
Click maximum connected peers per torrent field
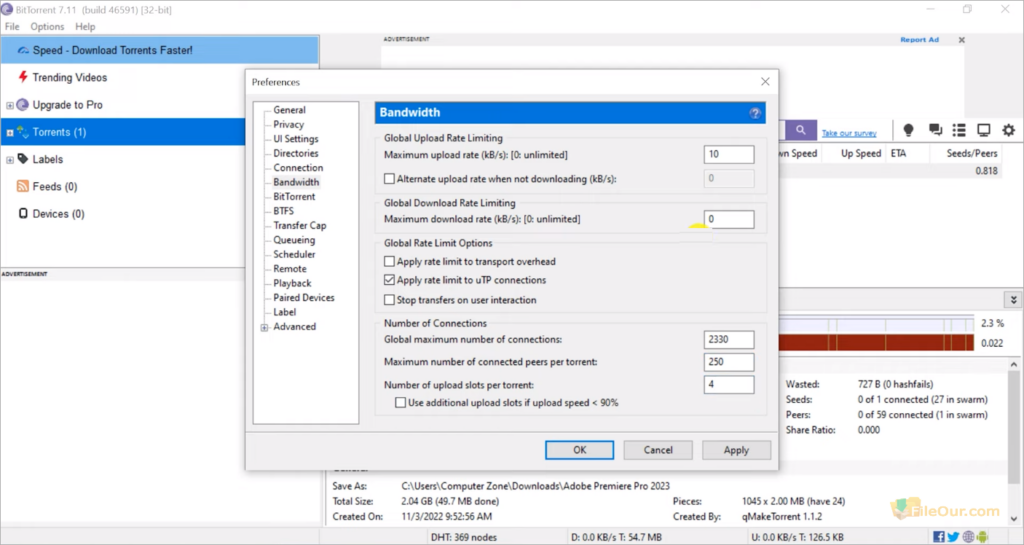[x=729, y=362]
